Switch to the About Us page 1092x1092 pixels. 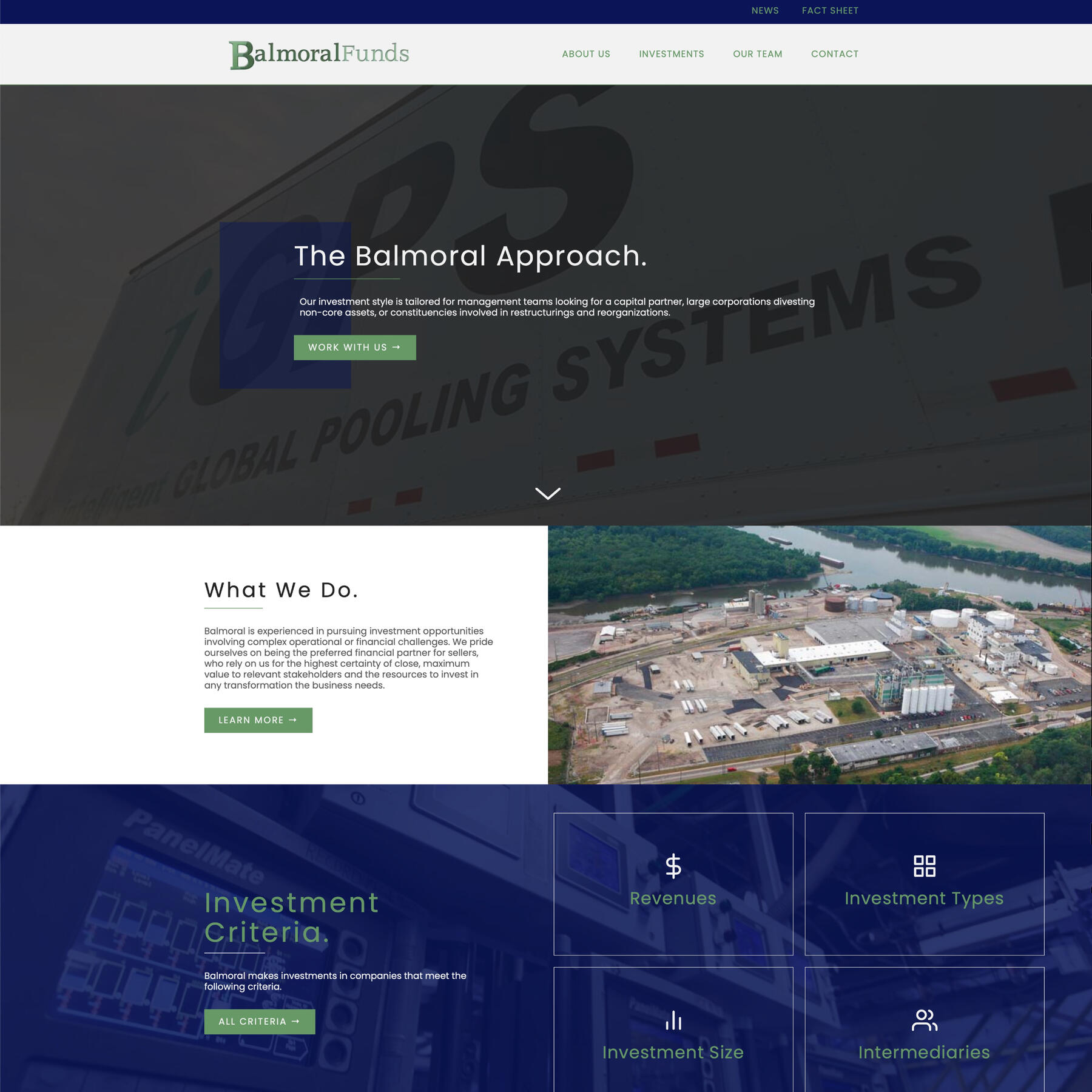pos(585,53)
